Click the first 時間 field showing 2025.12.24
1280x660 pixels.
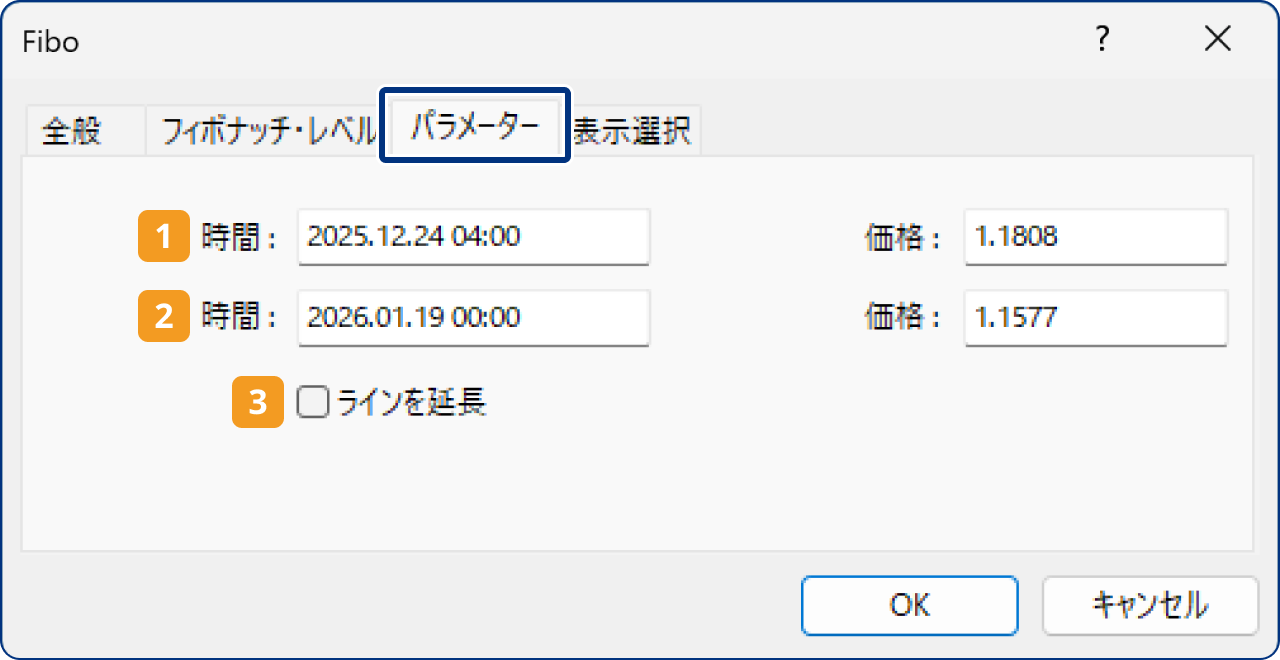click(473, 237)
